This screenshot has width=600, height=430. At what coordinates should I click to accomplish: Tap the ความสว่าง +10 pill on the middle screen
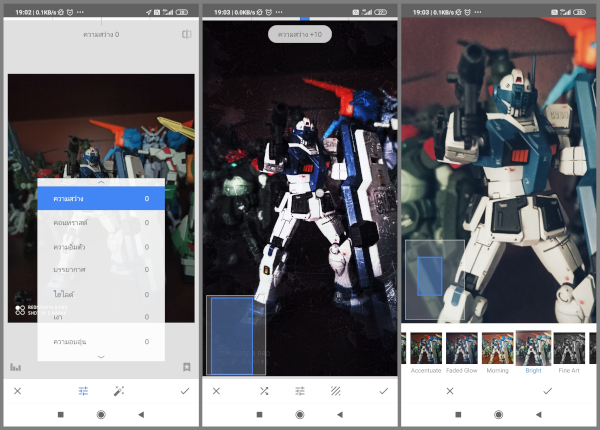pyautogui.click(x=300, y=34)
